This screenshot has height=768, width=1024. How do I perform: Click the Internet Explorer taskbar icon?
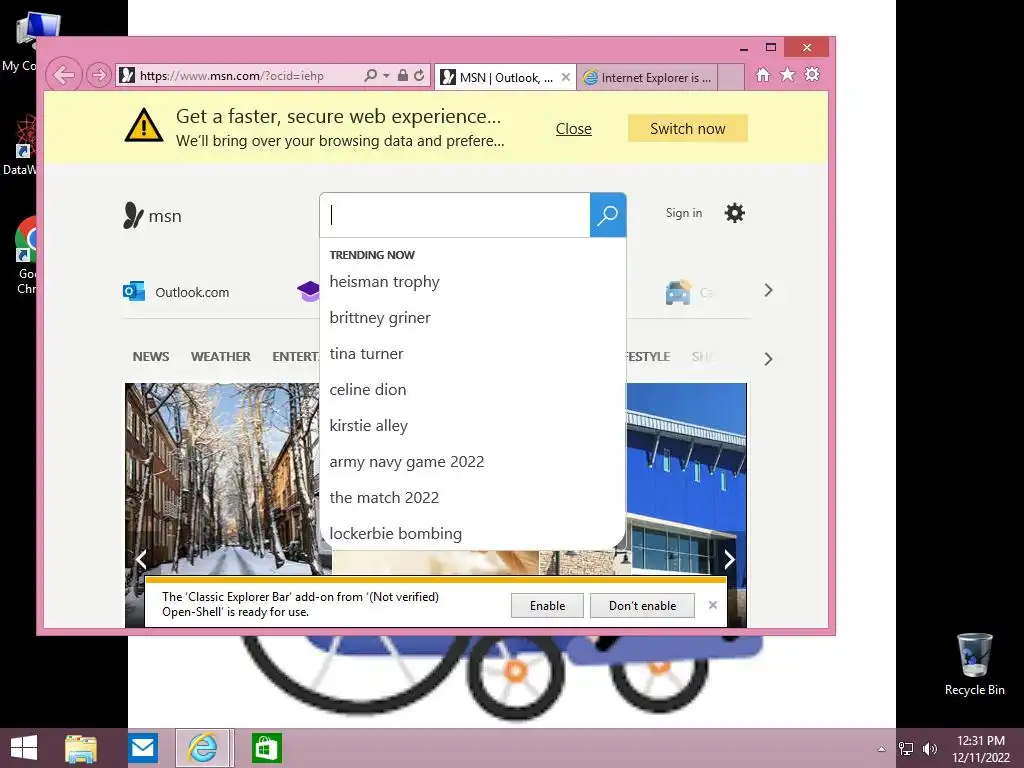[x=203, y=748]
